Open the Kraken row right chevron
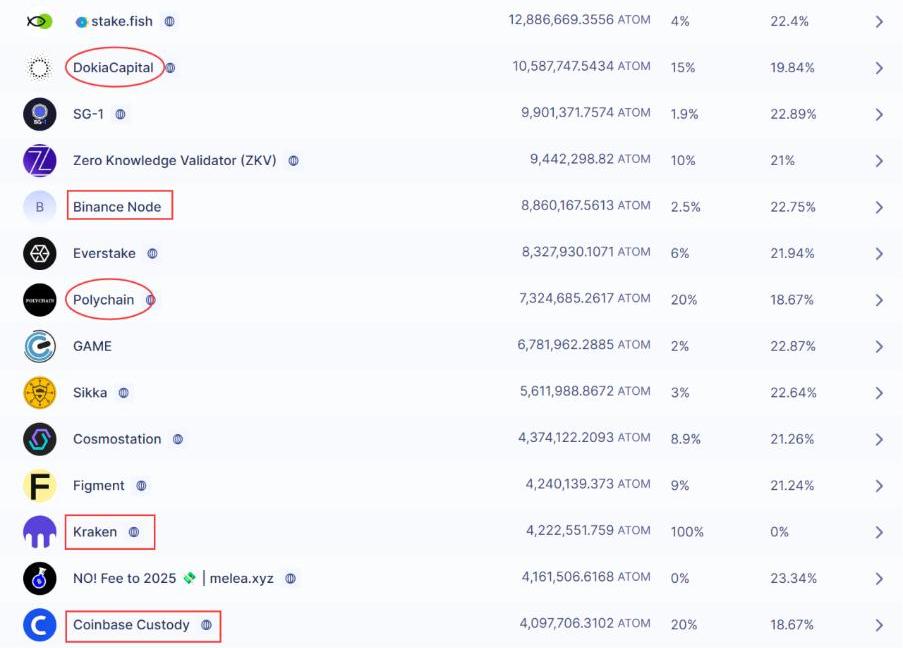The height and width of the screenshot is (648, 903). [879, 532]
